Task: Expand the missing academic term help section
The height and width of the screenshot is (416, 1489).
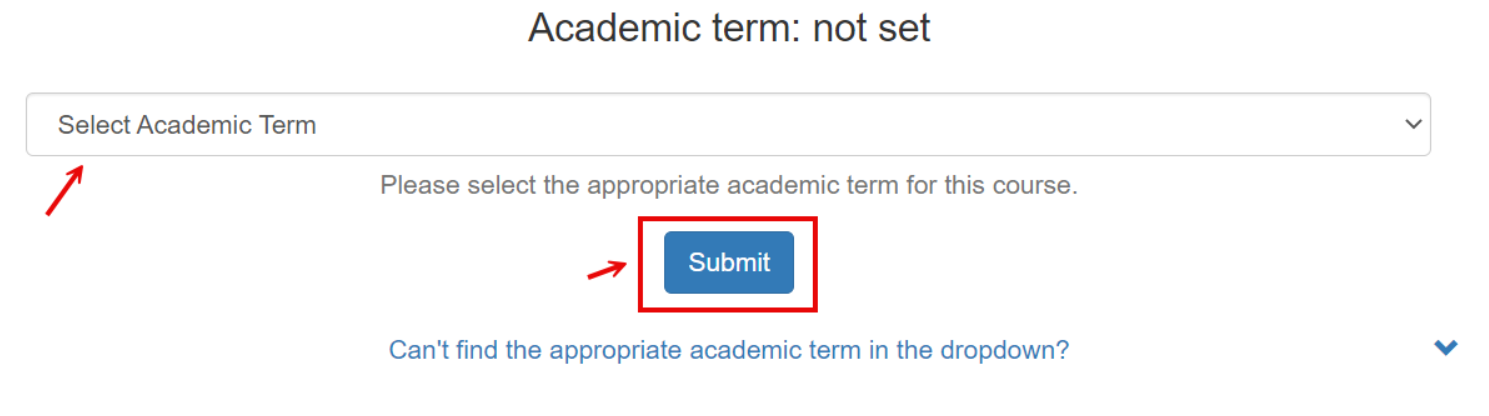Action: click(728, 351)
